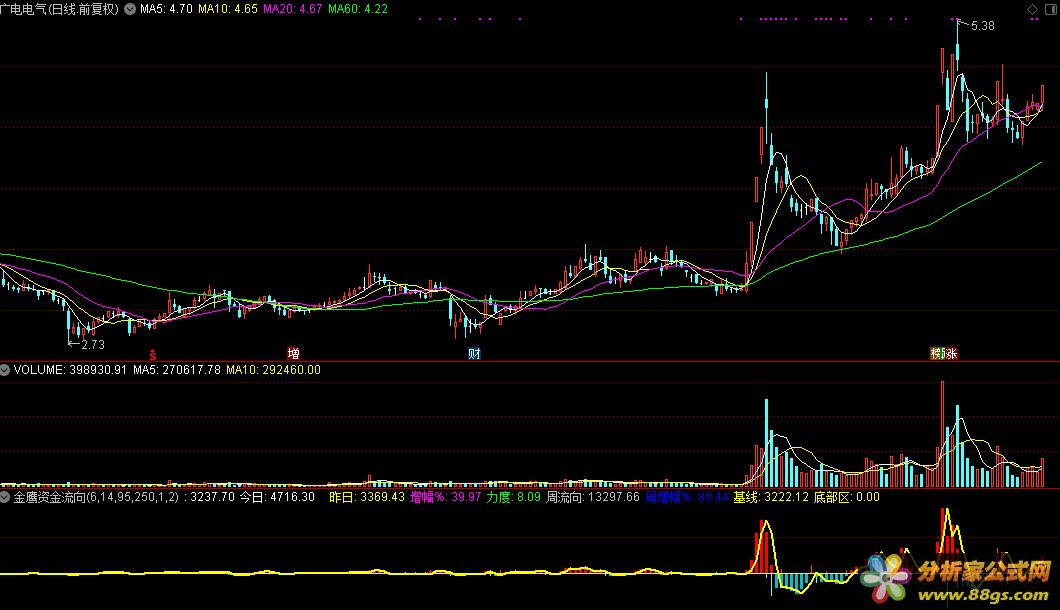Click the 力度: 8.09 value
Screen dimensions: 1060x610
point(514,497)
